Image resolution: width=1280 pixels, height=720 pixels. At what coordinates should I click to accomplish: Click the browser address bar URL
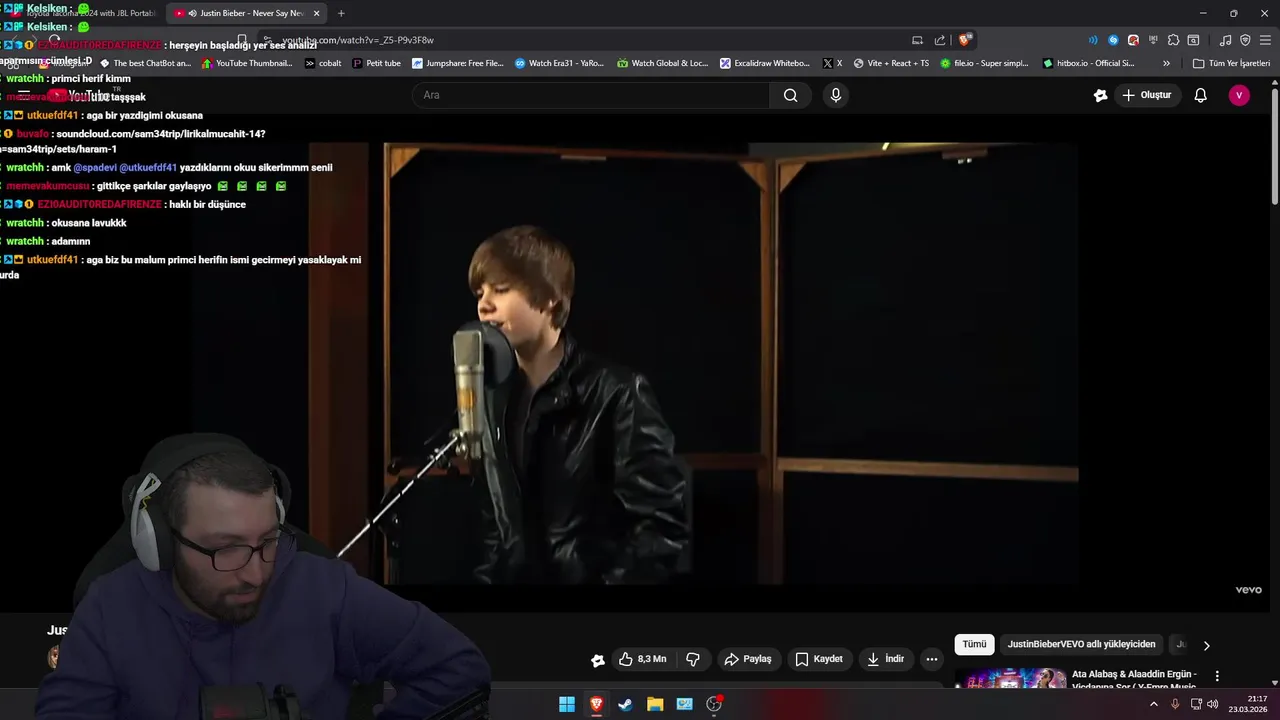[x=358, y=40]
